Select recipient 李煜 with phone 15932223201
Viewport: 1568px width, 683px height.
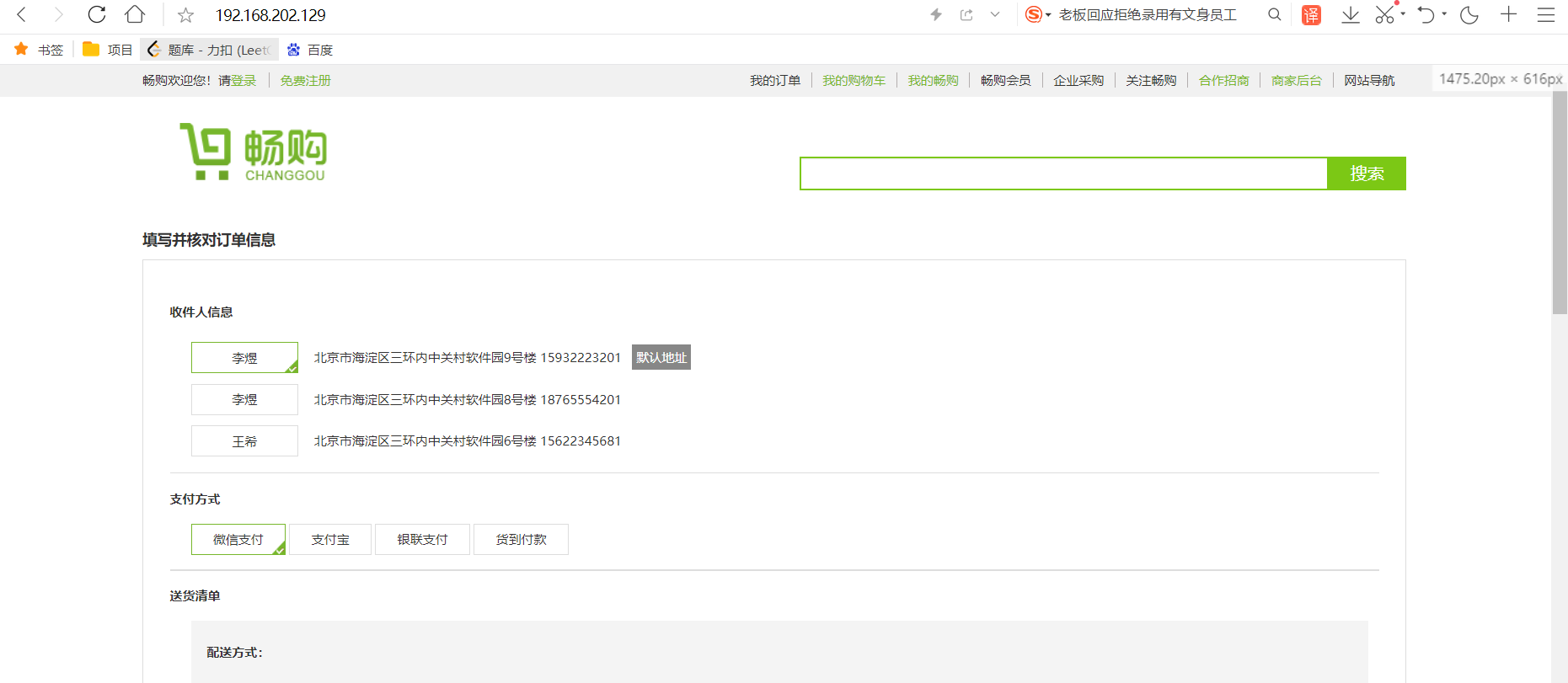tap(244, 358)
